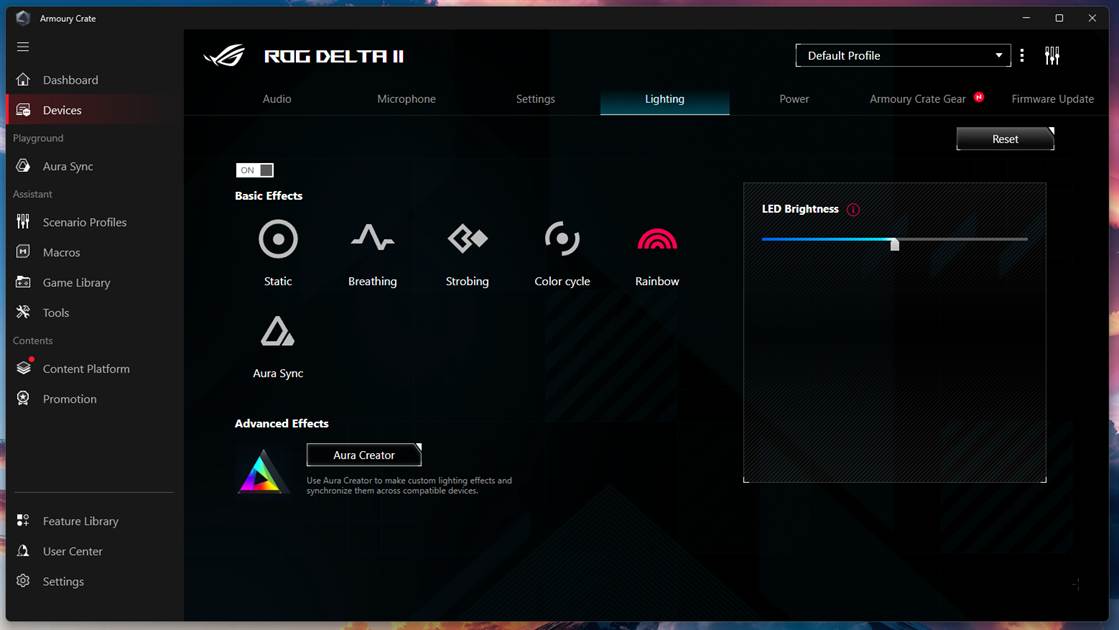This screenshot has width=1119, height=630.
Task: Open Game Library in sidebar
Action: 93,283
